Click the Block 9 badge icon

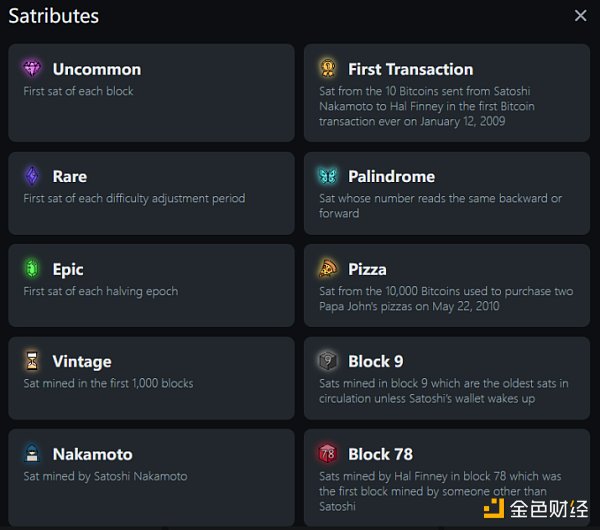328,361
